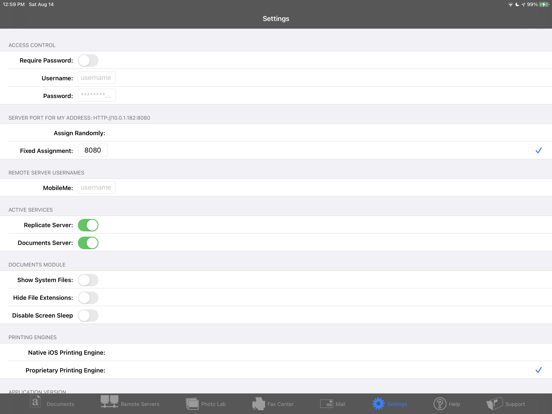Switch to the Remote Servers tab label
The width and height of the screenshot is (552, 414).
pos(140,404)
